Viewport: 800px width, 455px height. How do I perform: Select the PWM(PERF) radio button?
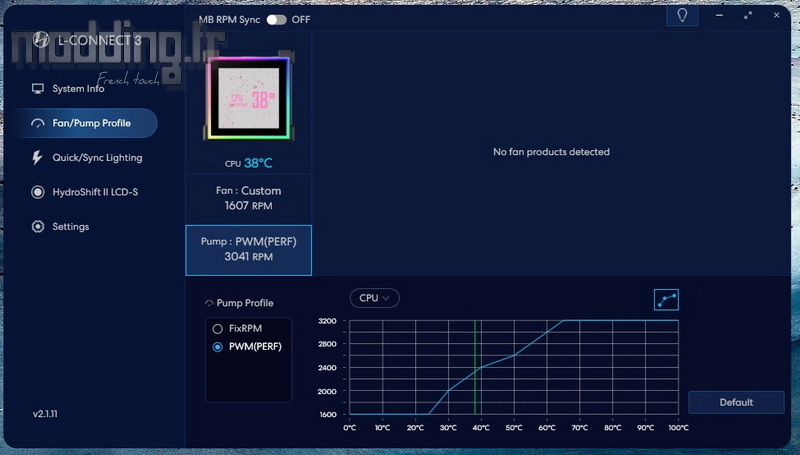(x=217, y=347)
